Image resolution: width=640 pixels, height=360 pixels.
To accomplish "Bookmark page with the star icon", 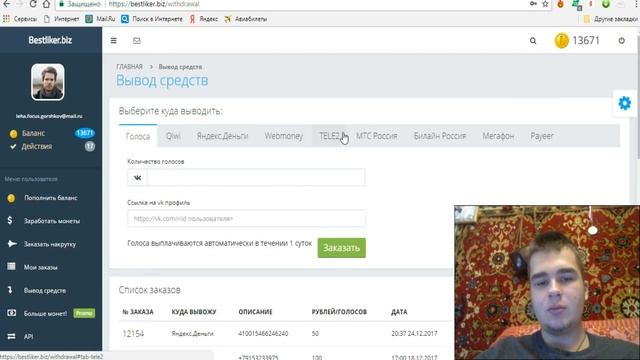I will point(545,4).
